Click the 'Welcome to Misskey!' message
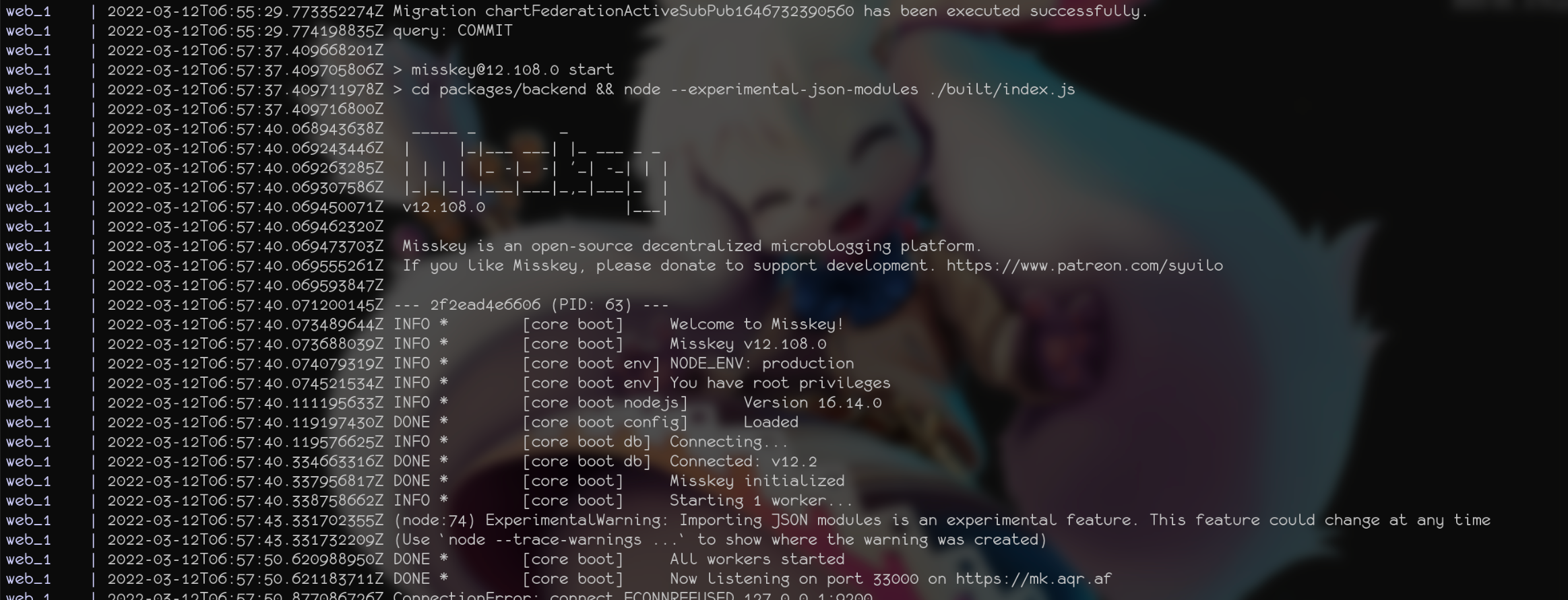 pos(757,325)
